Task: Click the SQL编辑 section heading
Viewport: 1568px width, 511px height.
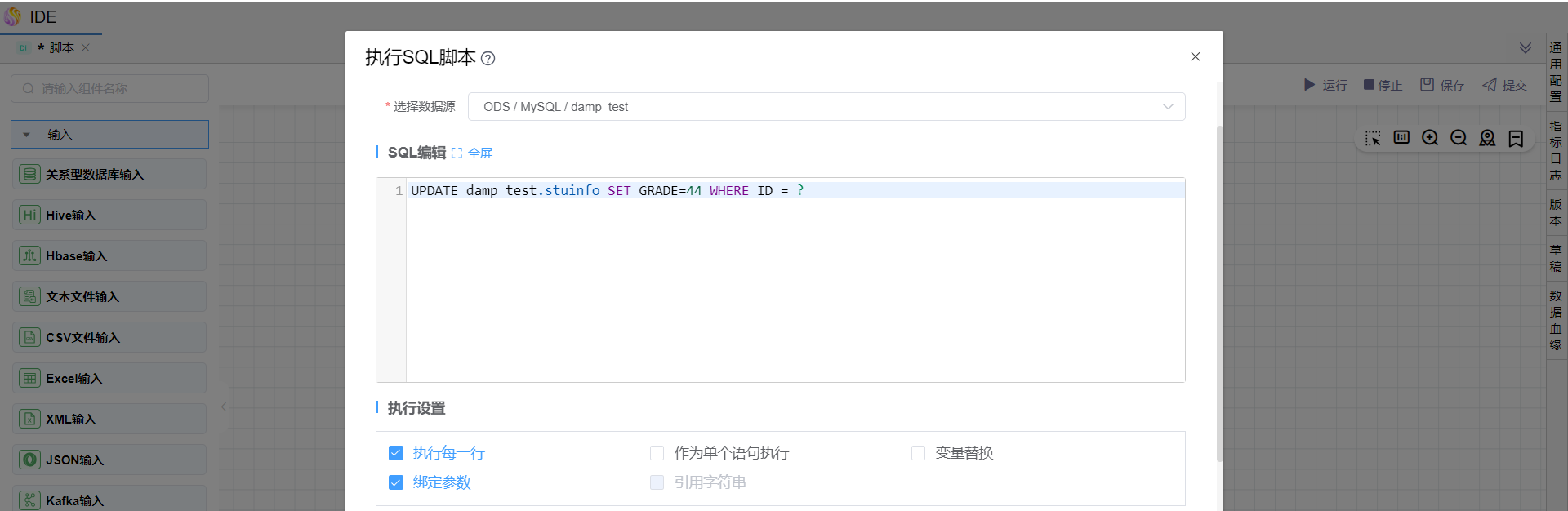Action: (416, 153)
